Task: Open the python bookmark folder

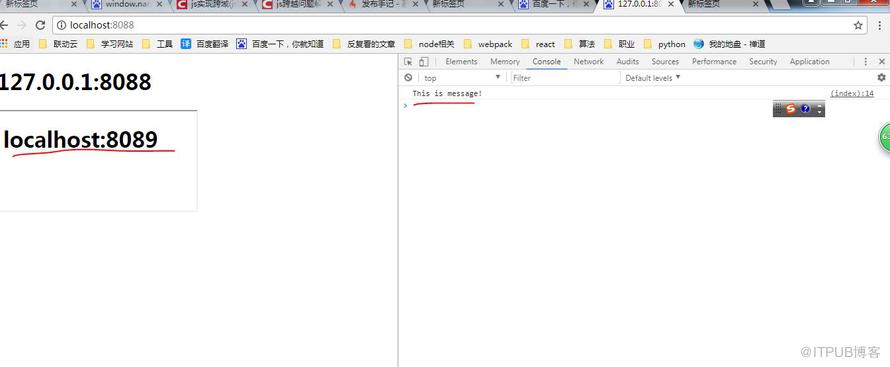Action: pos(664,44)
